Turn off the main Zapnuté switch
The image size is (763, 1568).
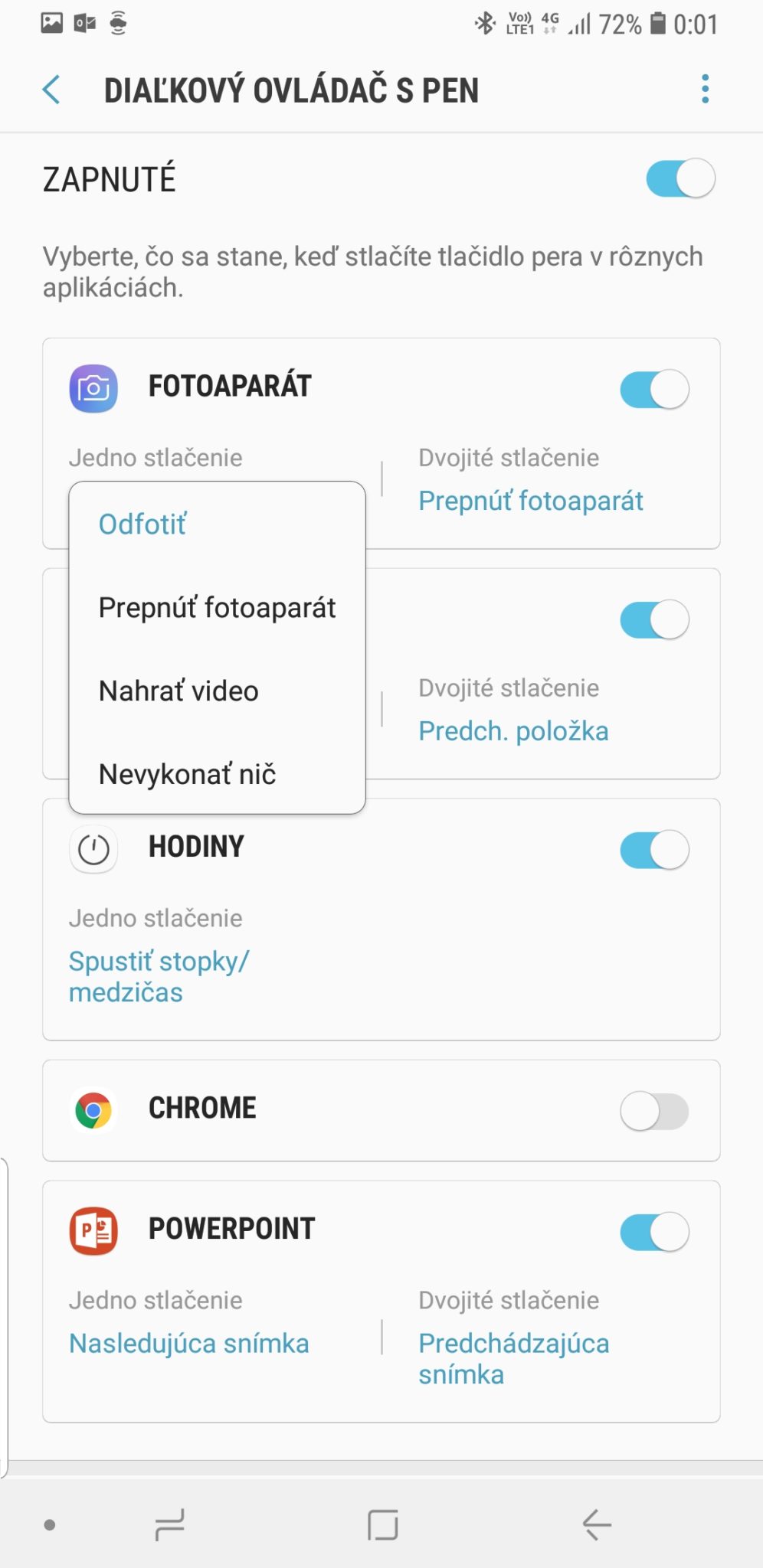(x=680, y=179)
